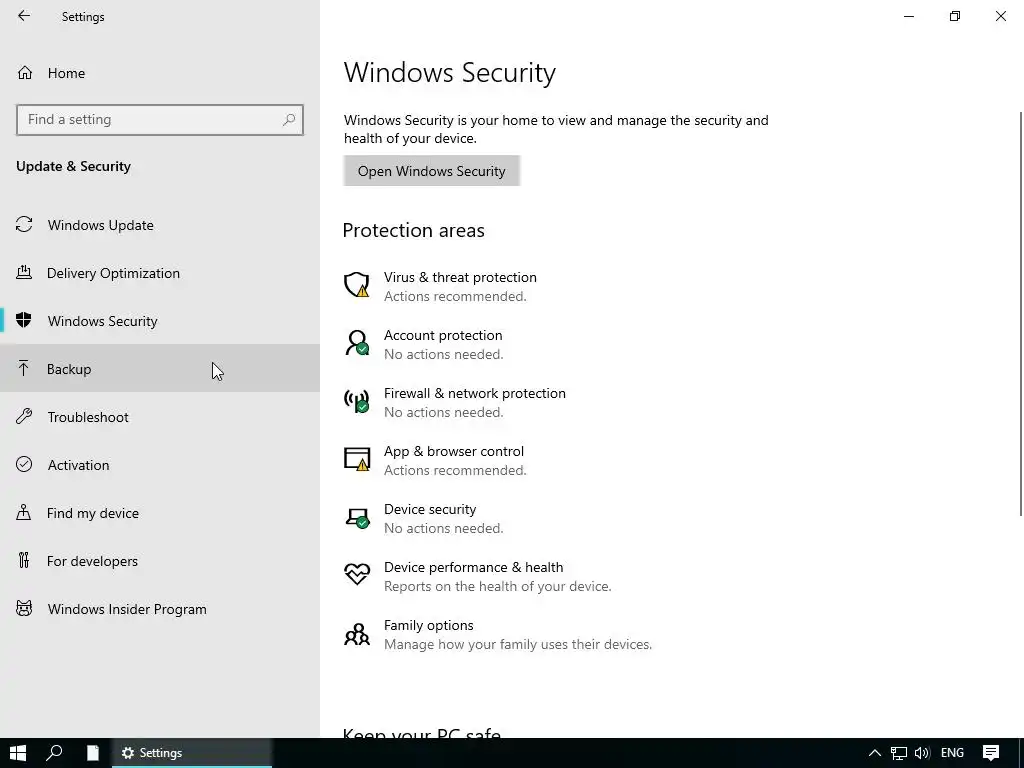Click the Troubleshoot wrench icon

tap(24, 416)
